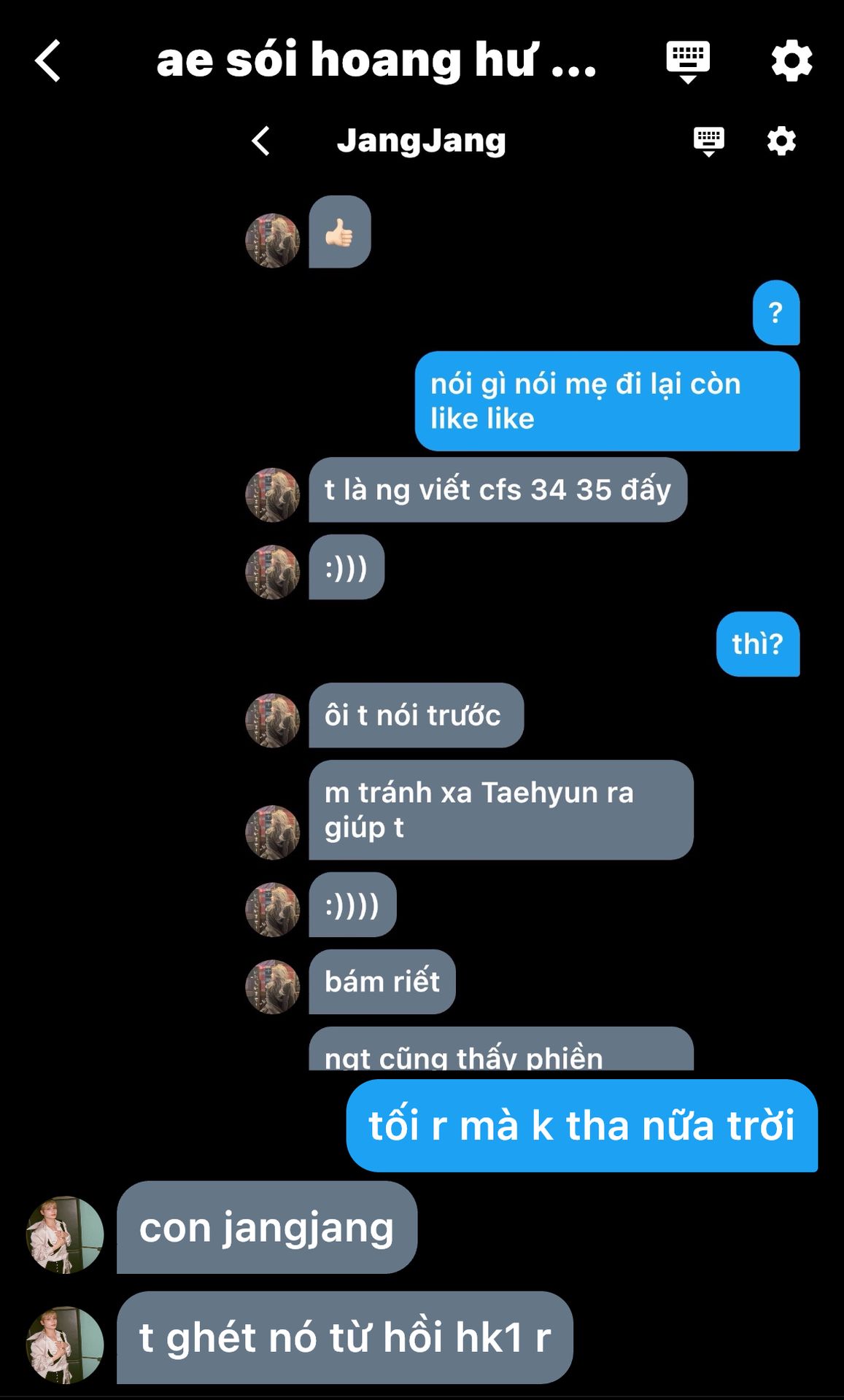
Task: Select message 'tối r mà k tha nữa trời'
Action: coord(581,1125)
